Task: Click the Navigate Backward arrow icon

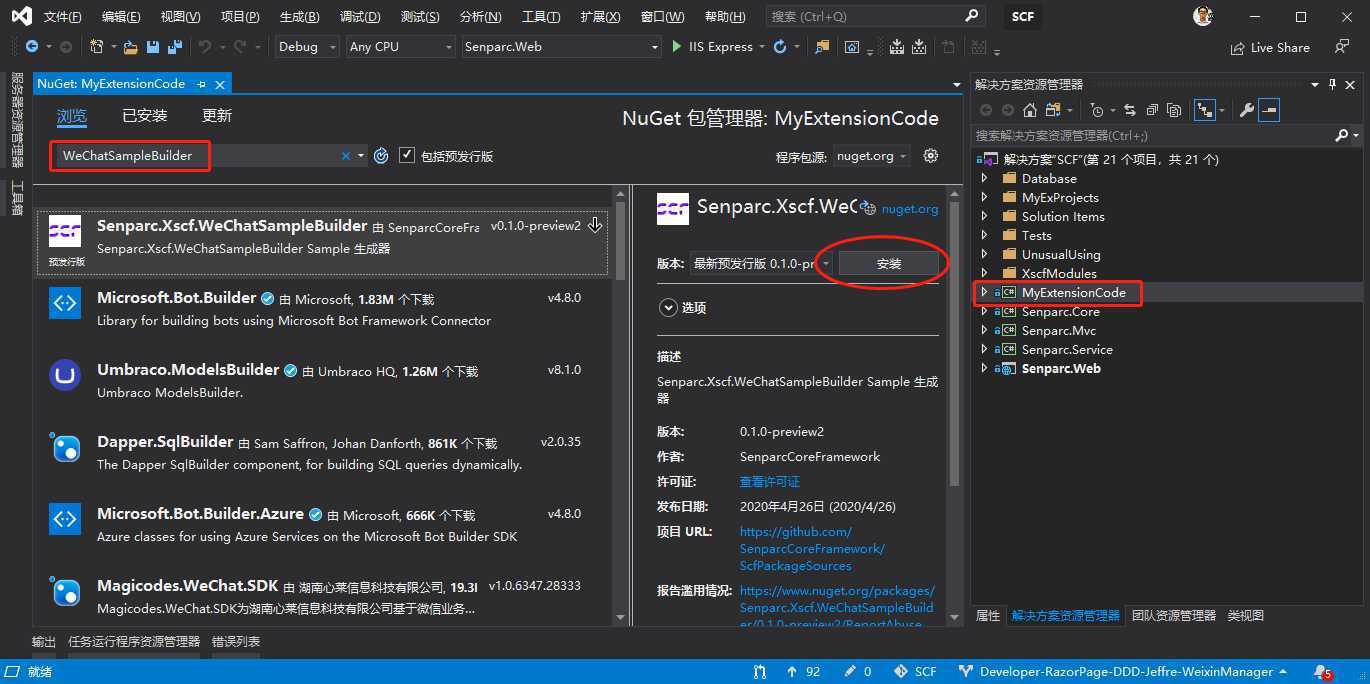Action: (x=32, y=47)
